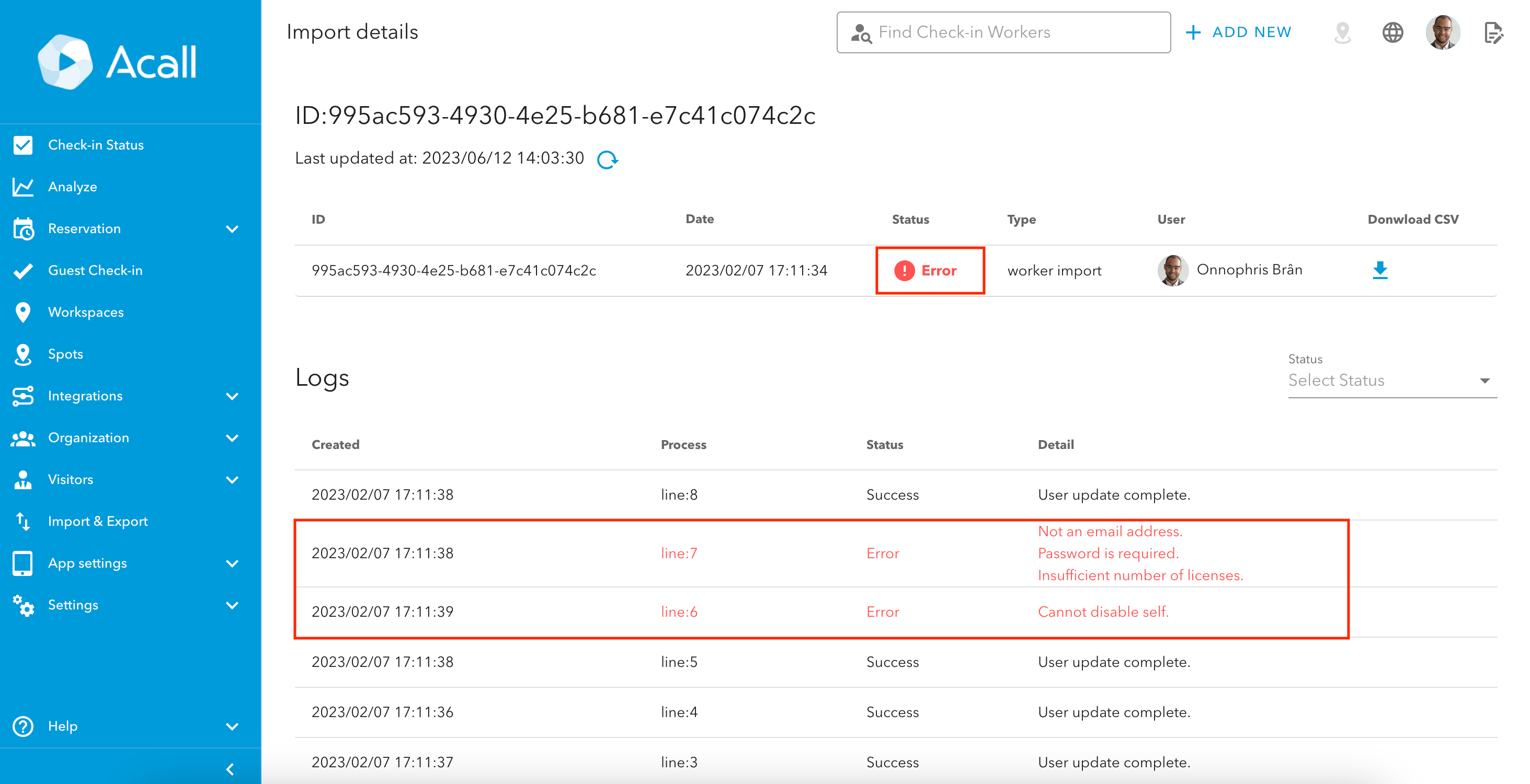Click the location pin icon in header
This screenshot has height=784, width=1530.
[x=1342, y=32]
